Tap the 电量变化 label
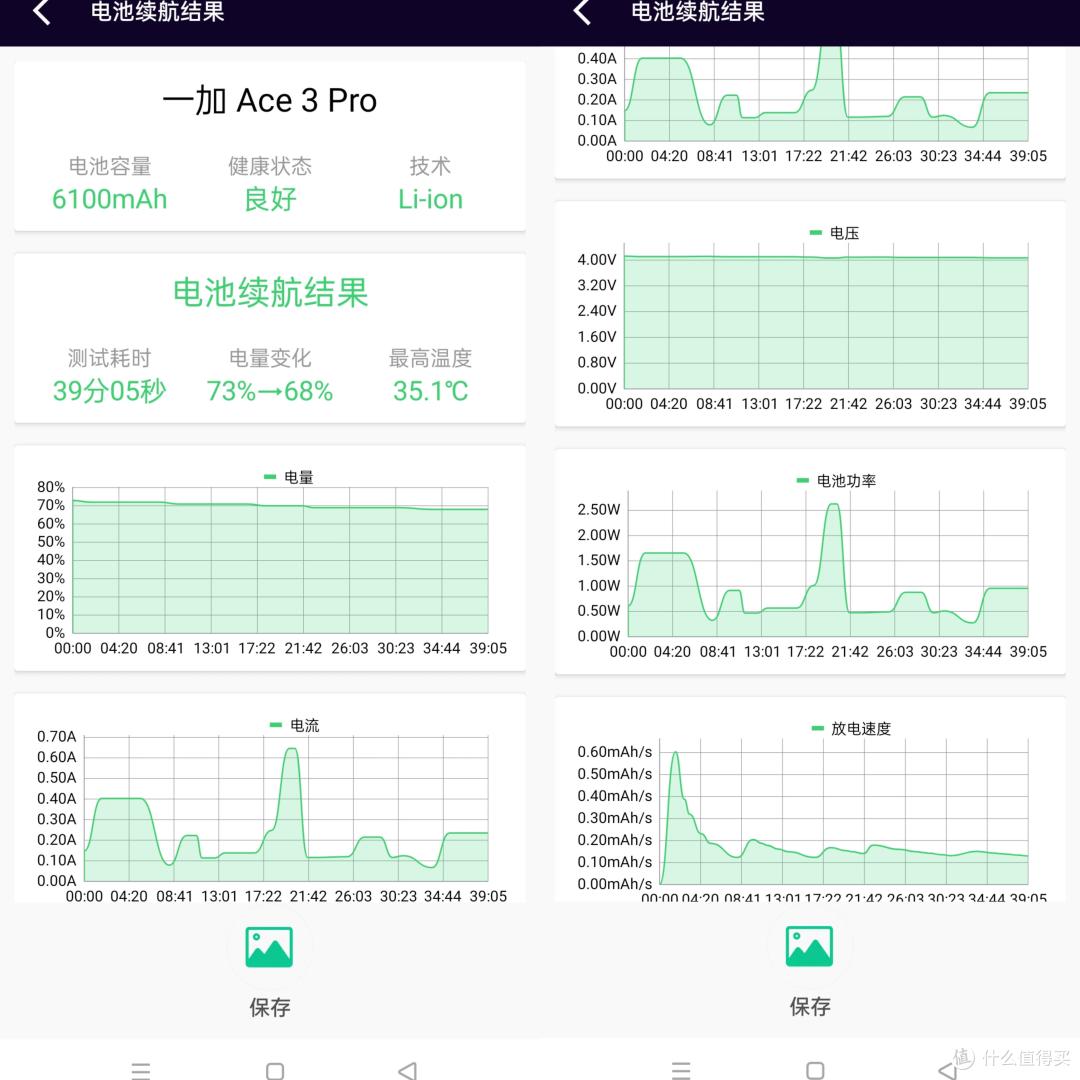This screenshot has width=1080, height=1080. pos(270,358)
